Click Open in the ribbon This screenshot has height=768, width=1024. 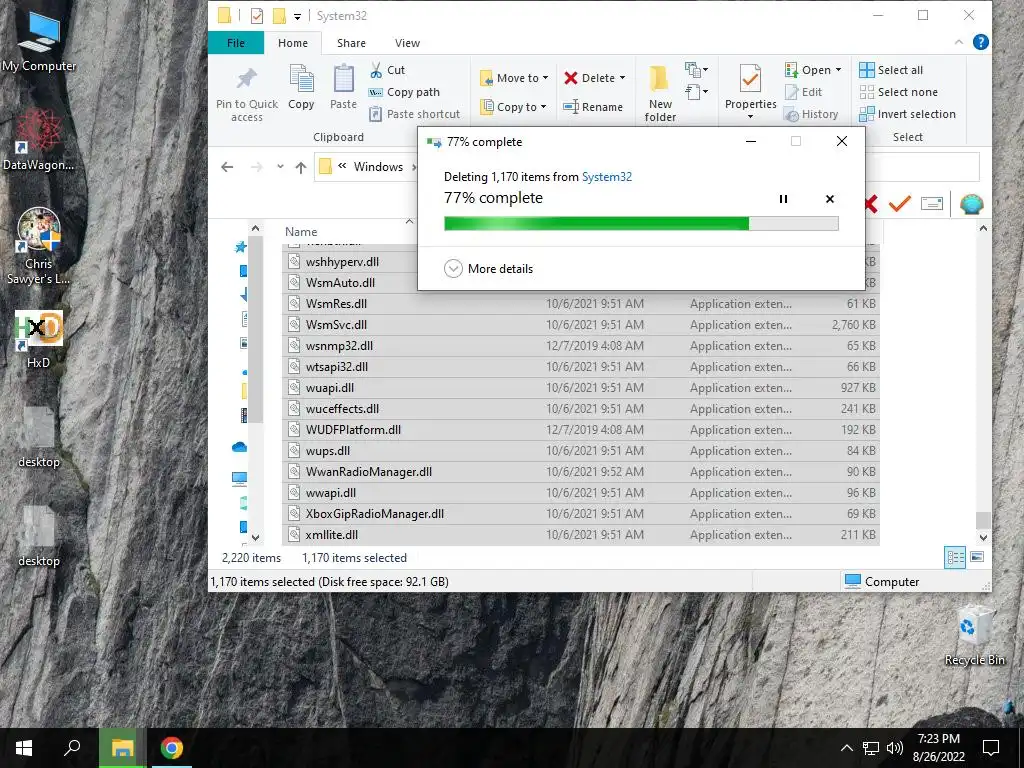point(808,70)
